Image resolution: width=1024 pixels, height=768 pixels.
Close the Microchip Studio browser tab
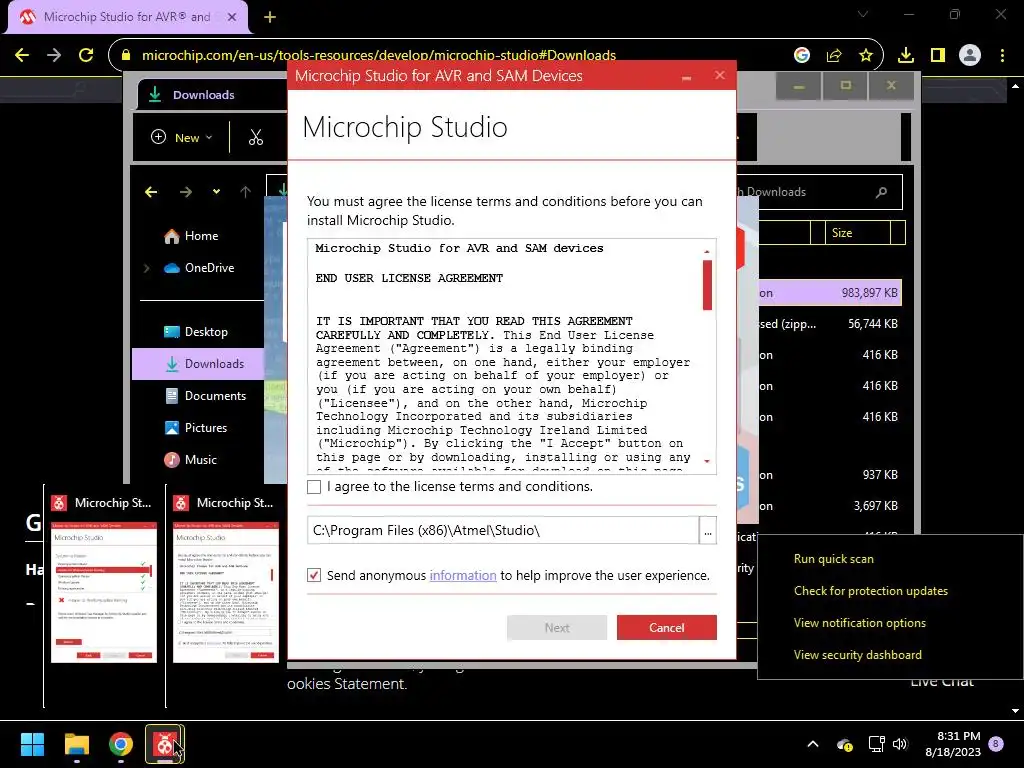pyautogui.click(x=232, y=17)
